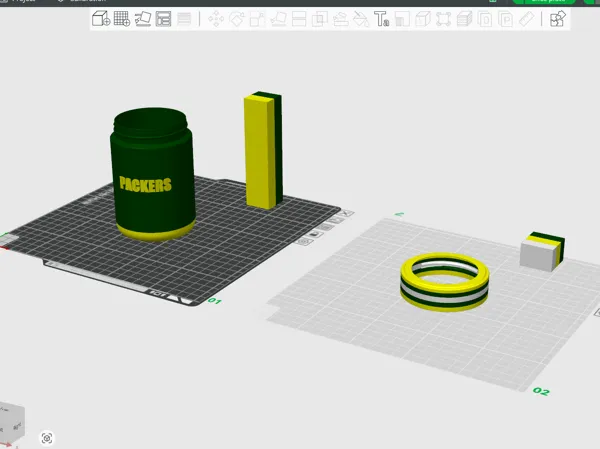This screenshot has width=600, height=449.
Task: Click the striped square toolbar icon
Action: coord(402,19)
